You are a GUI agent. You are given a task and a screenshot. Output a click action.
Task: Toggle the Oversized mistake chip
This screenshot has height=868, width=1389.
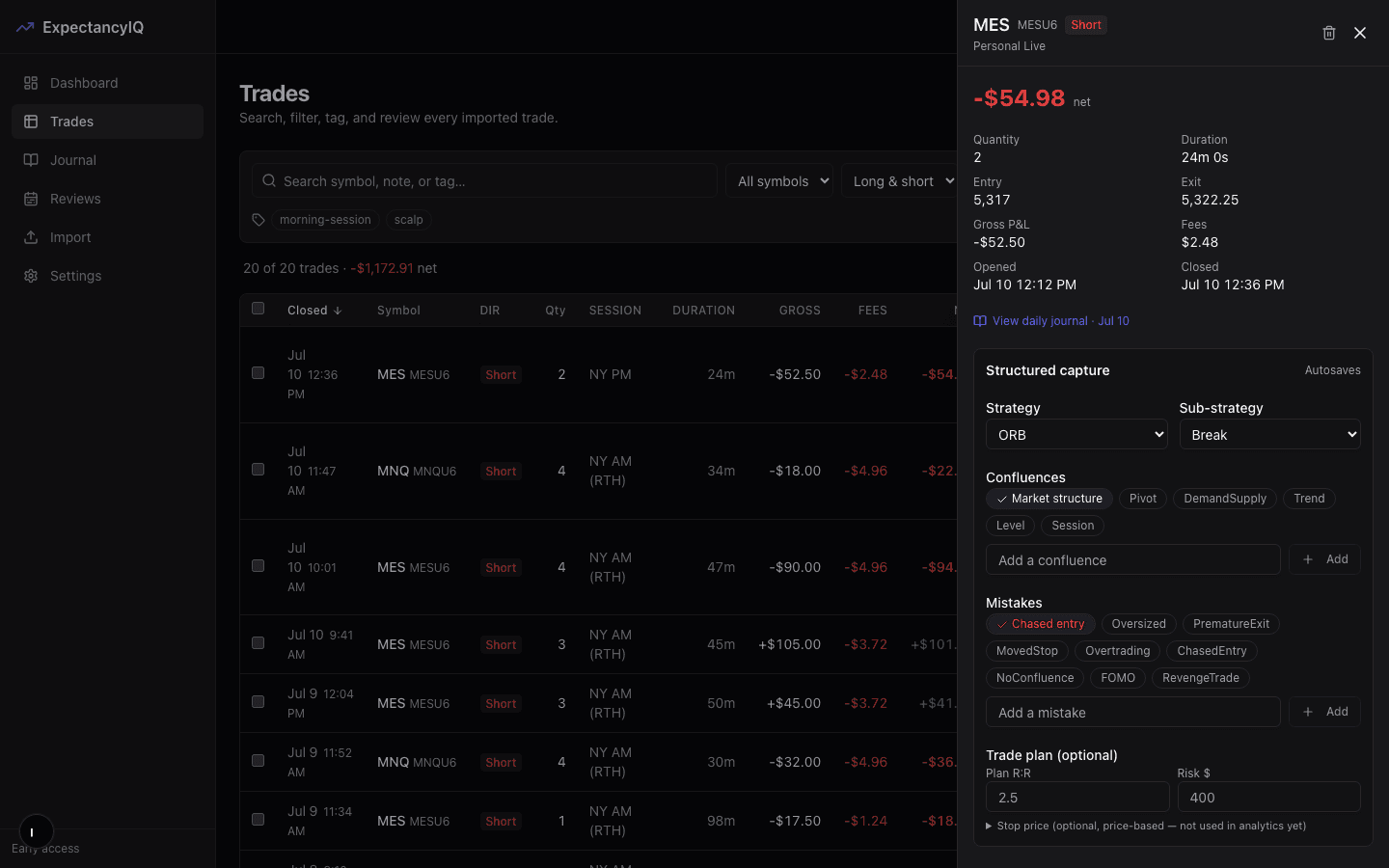click(x=1138, y=624)
